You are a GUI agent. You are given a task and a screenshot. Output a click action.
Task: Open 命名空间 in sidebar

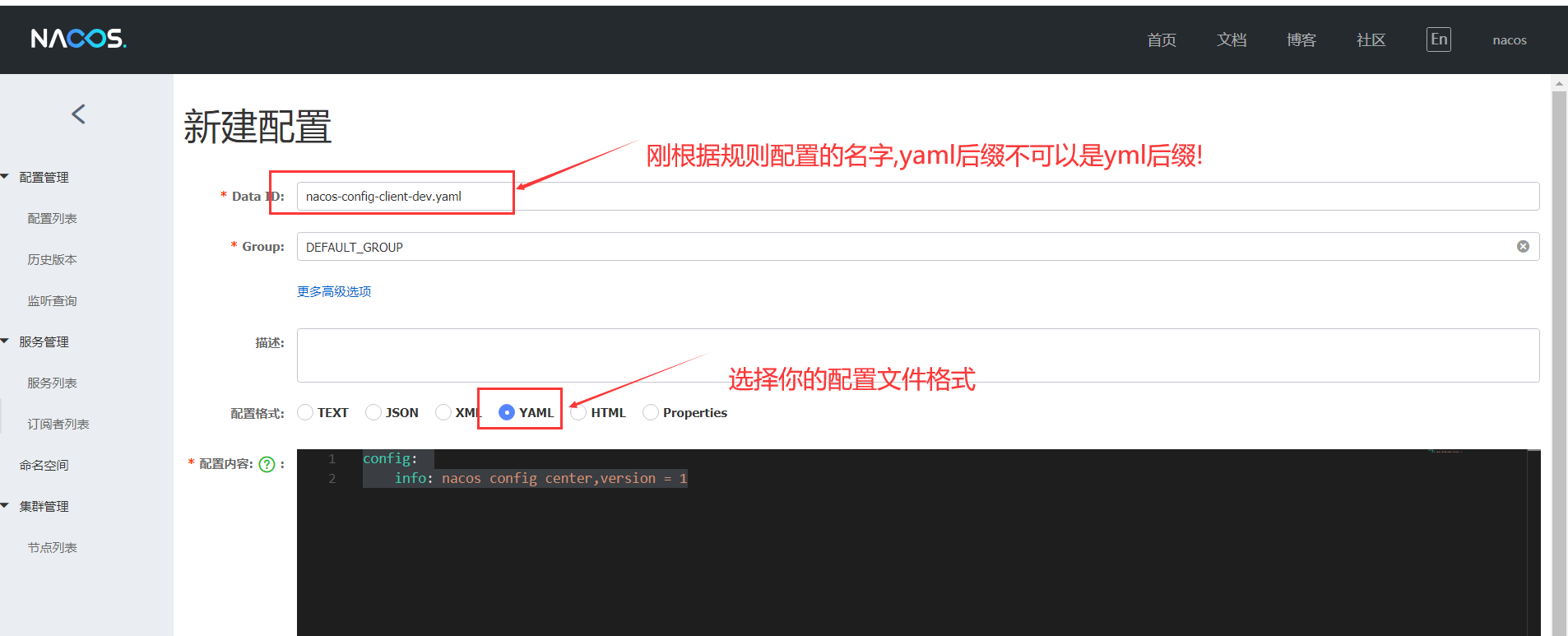click(x=44, y=465)
